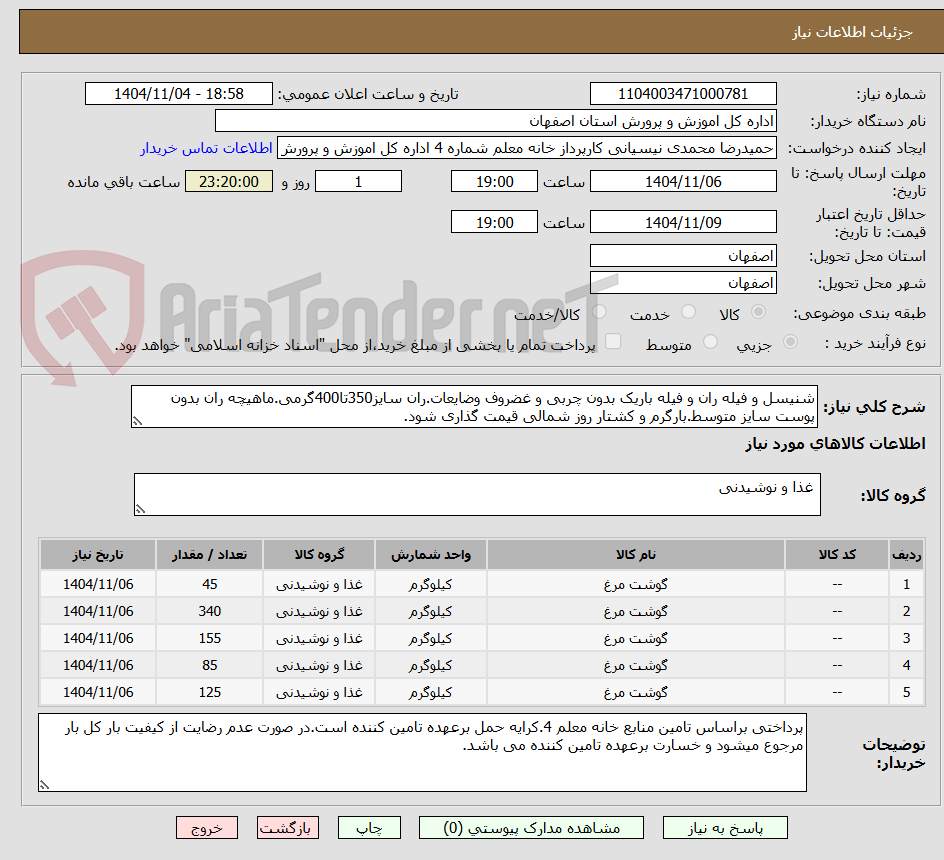The image size is (944, 860).
Task: Click گوشت مرغ in row 2
Action: [636, 611]
